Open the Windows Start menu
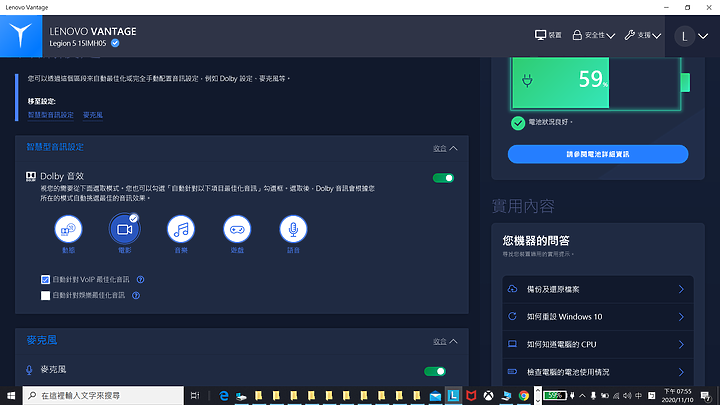Viewport: 720px width, 405px height. tap(11, 395)
